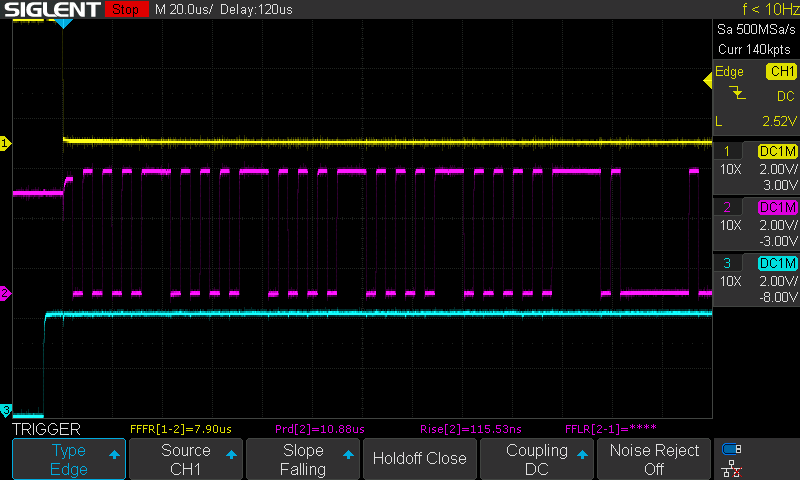
Task: Open the channel 2 number box
Action: point(727,207)
